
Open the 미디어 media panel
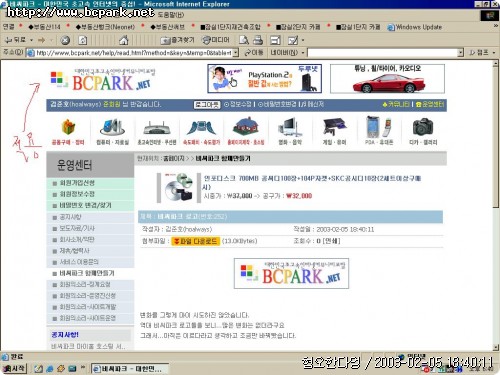(216, 40)
